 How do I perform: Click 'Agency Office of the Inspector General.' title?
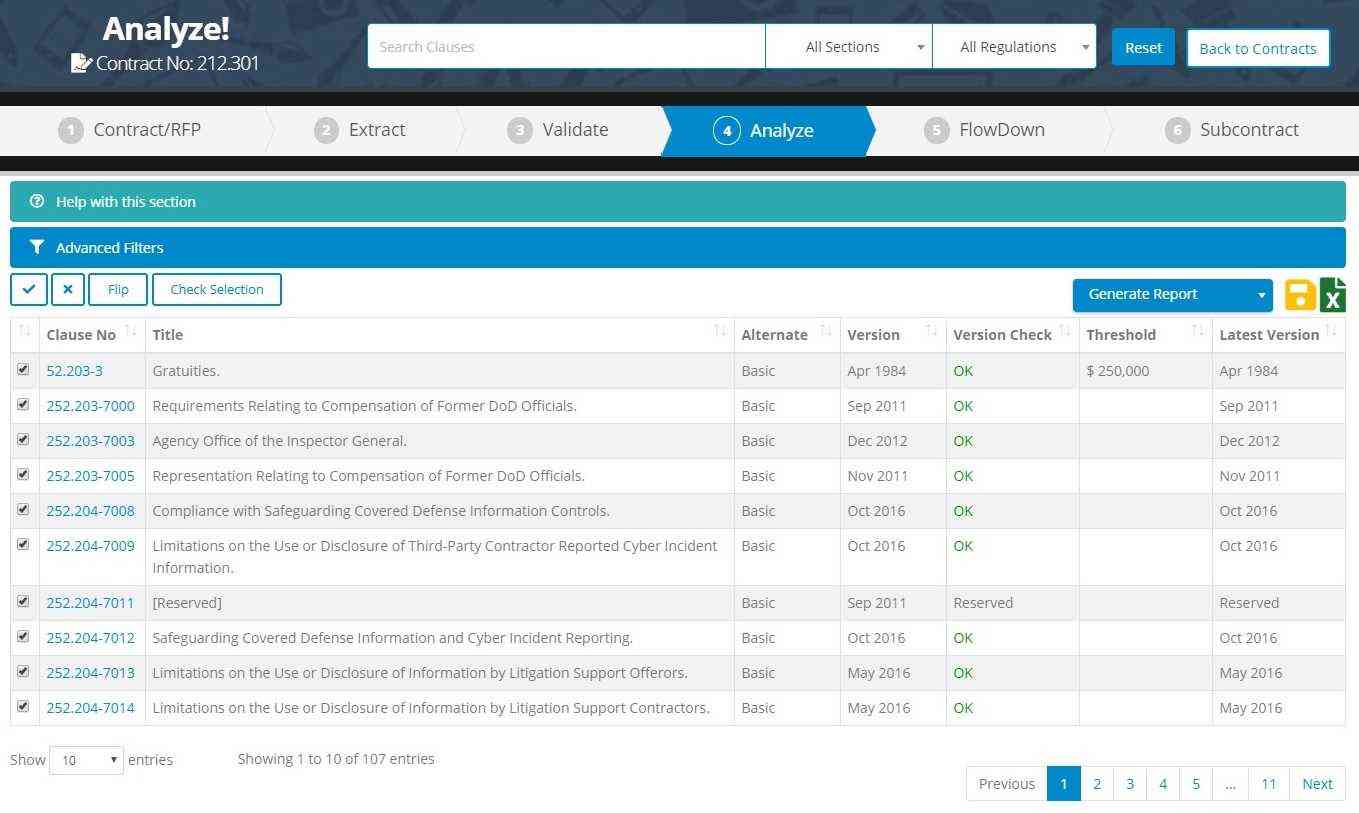pyautogui.click(x=279, y=440)
